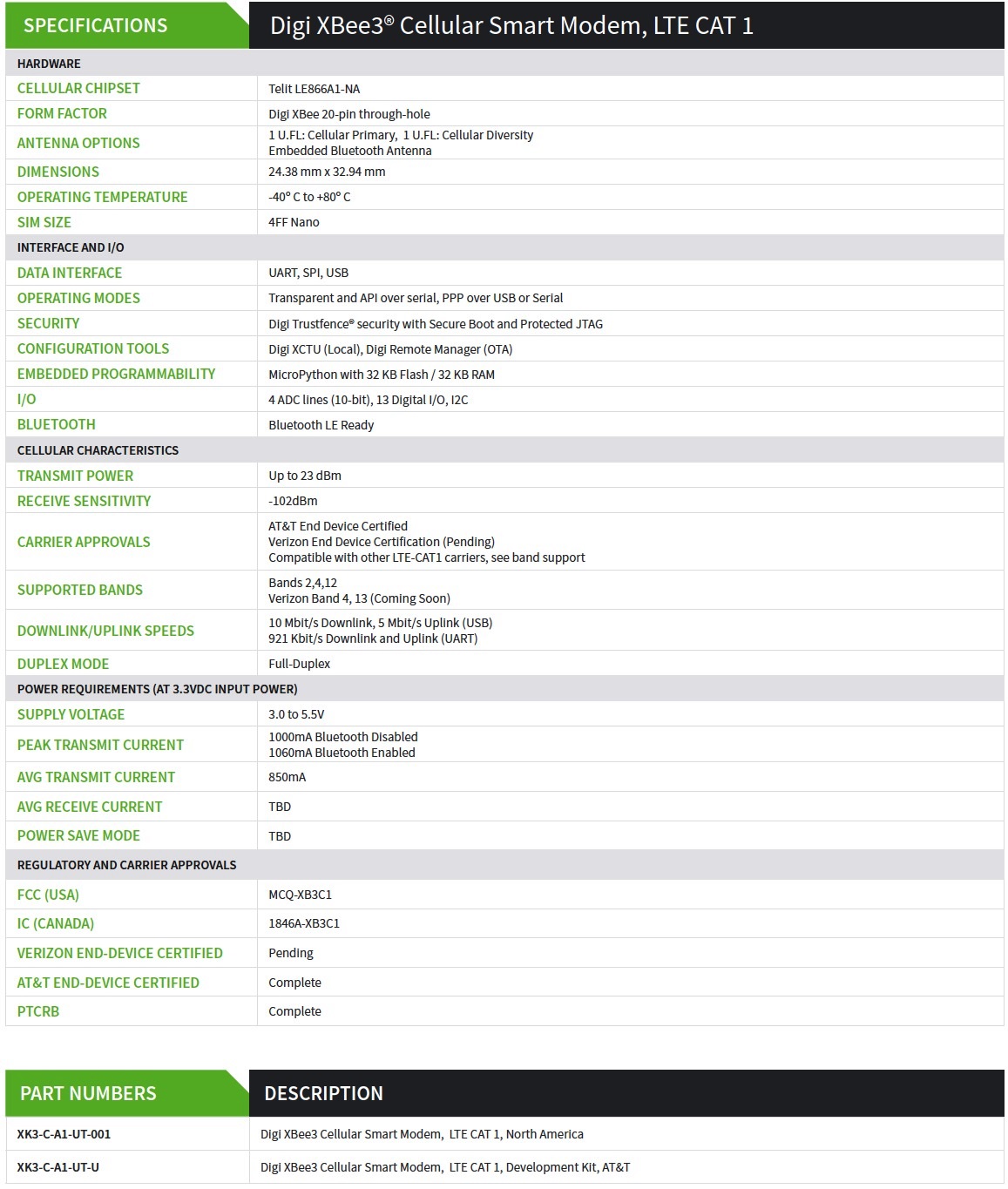
Task: Click the CELLULAR CHIPSET row label
Action: (78, 88)
